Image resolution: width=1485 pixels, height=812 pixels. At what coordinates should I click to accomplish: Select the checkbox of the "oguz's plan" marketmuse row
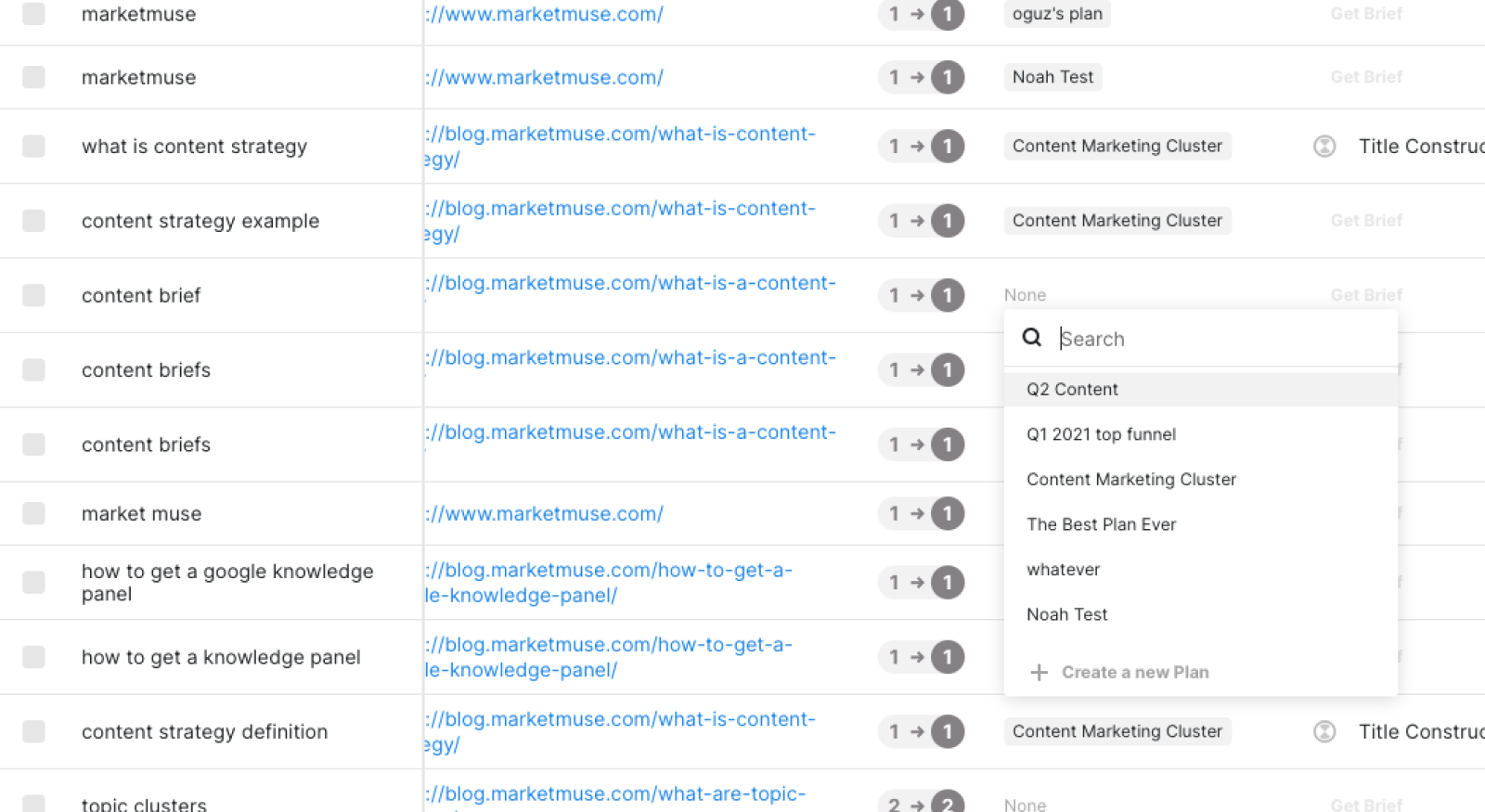coord(33,13)
